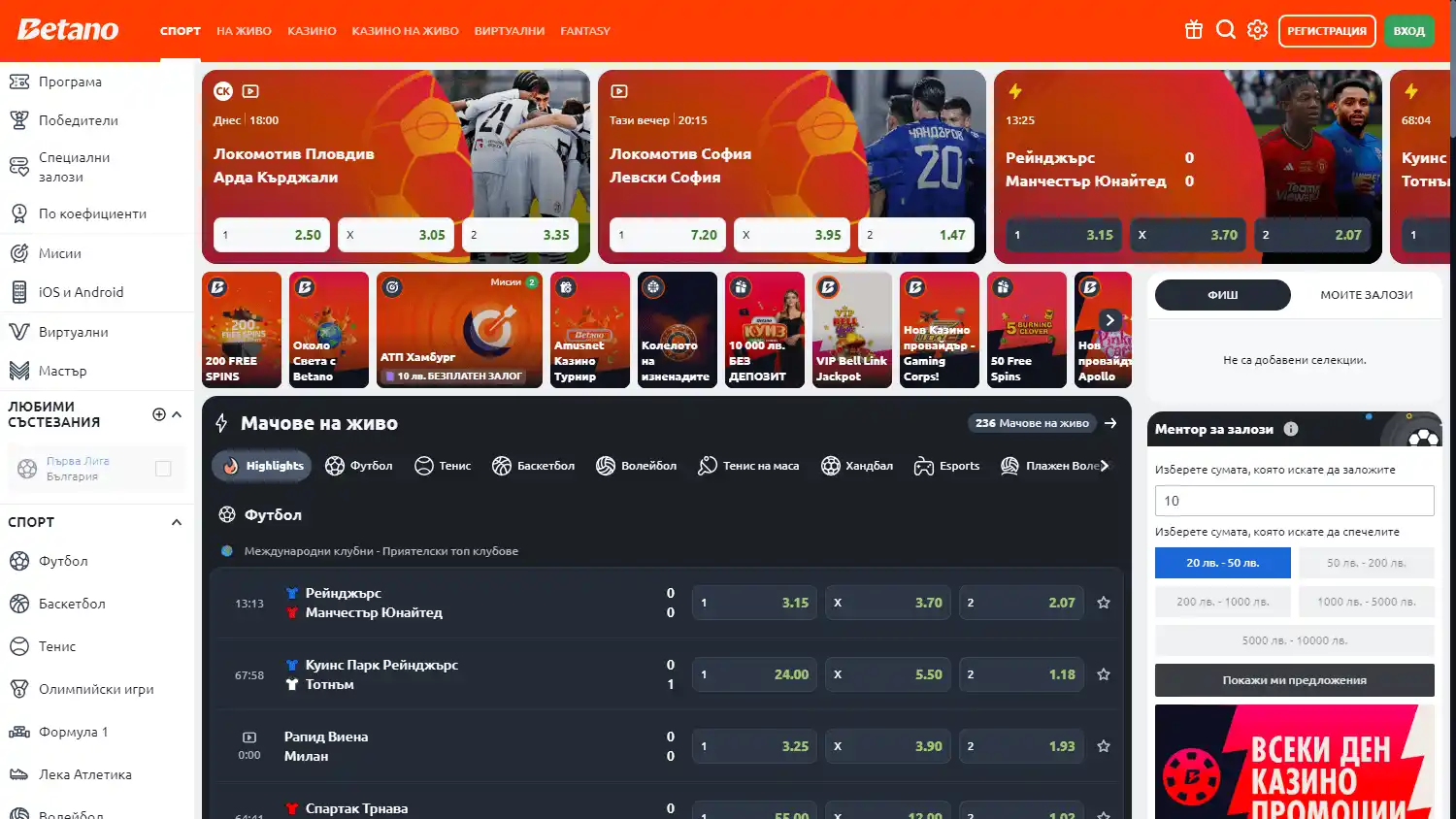Image resolution: width=1456 pixels, height=819 pixels.
Task: Switch to the Фиш tab
Action: (x=1223, y=295)
